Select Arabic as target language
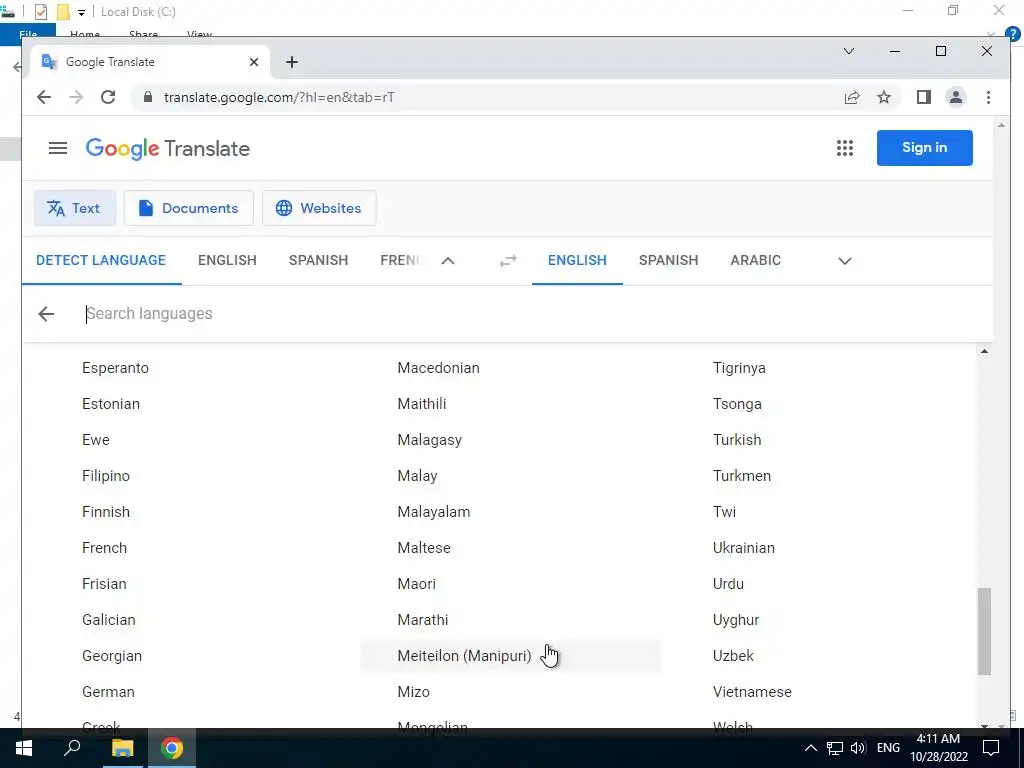1024x768 pixels. tap(756, 260)
